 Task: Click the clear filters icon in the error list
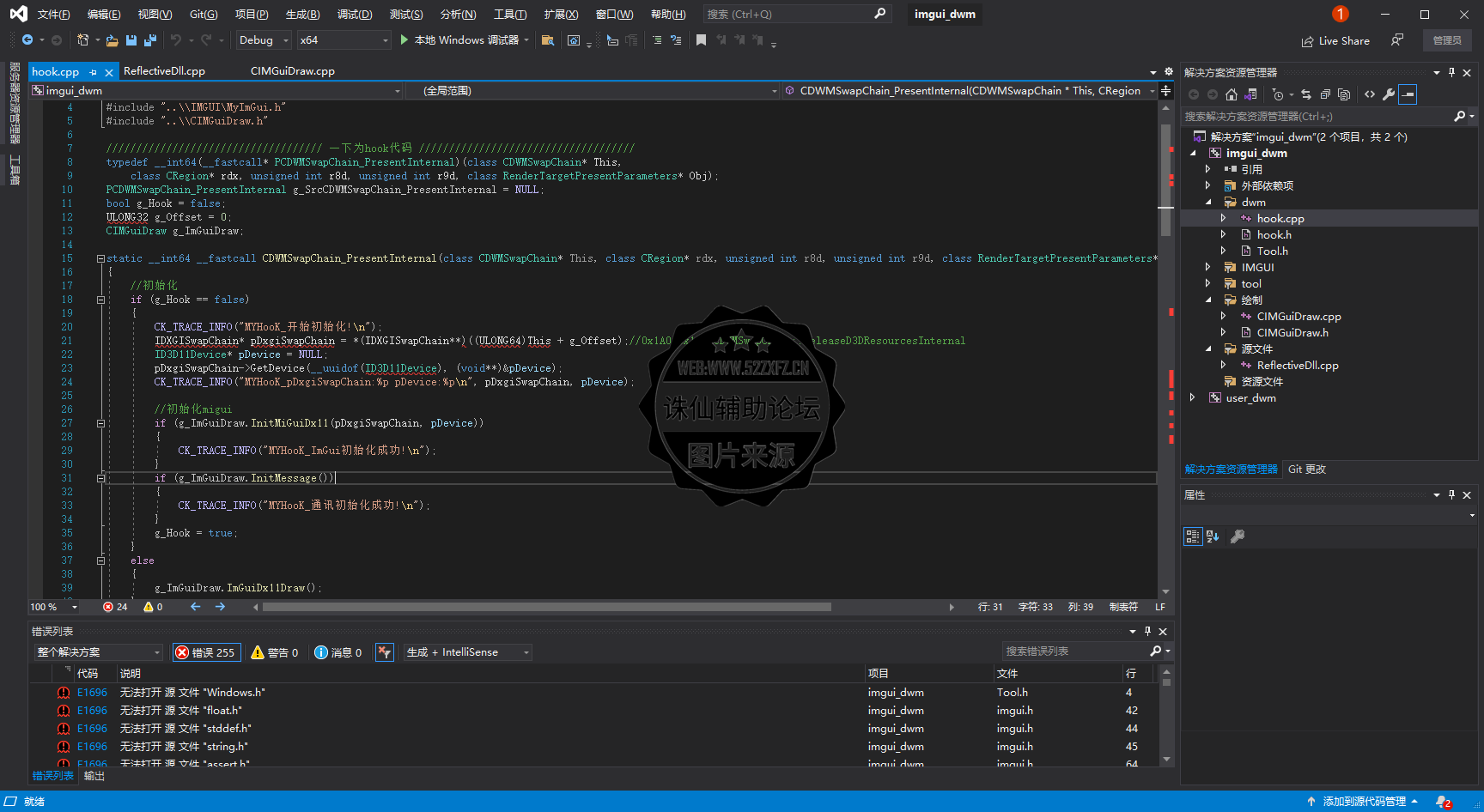click(x=385, y=652)
